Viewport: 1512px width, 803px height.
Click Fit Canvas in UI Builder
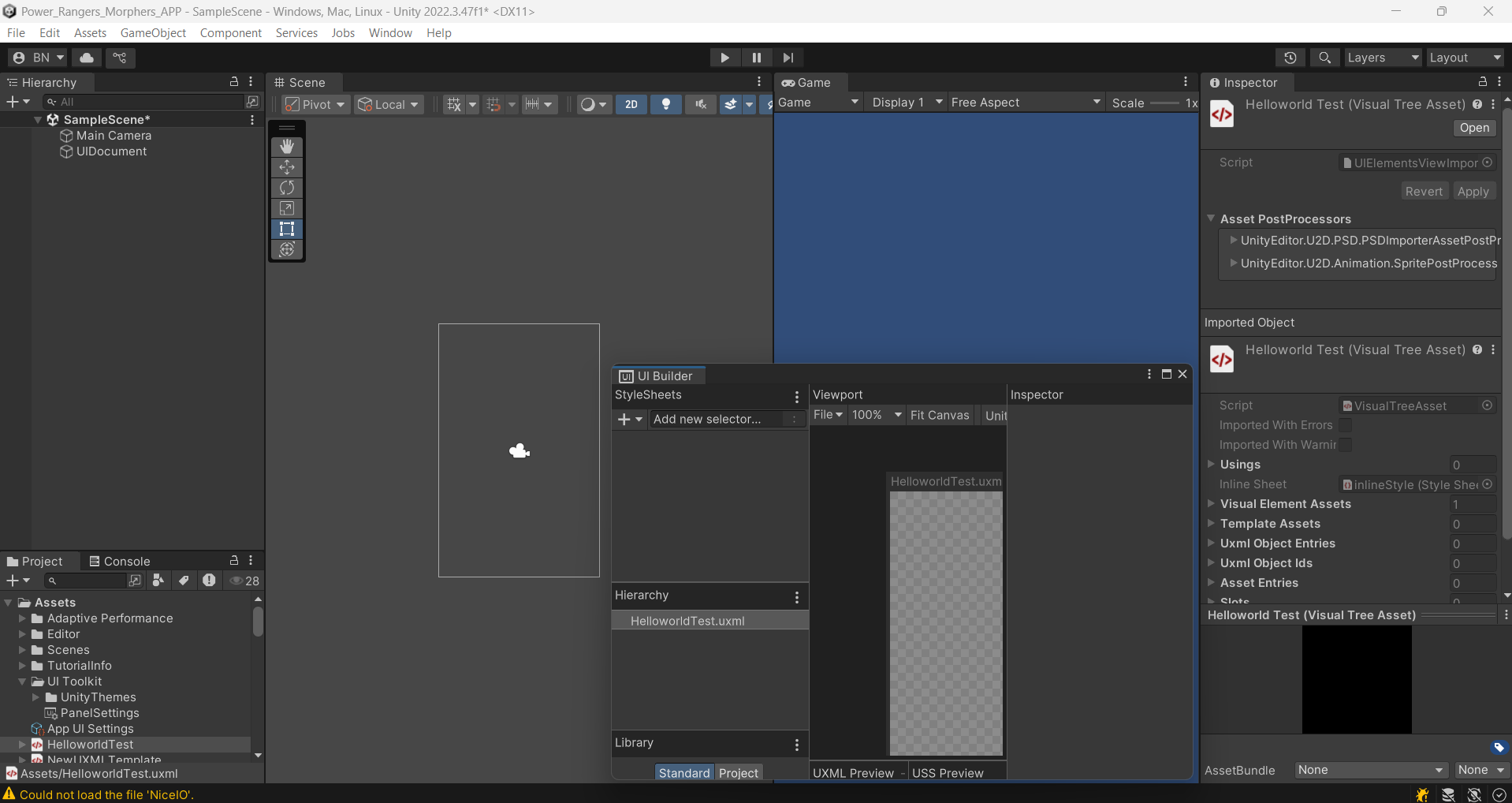pyautogui.click(x=940, y=415)
